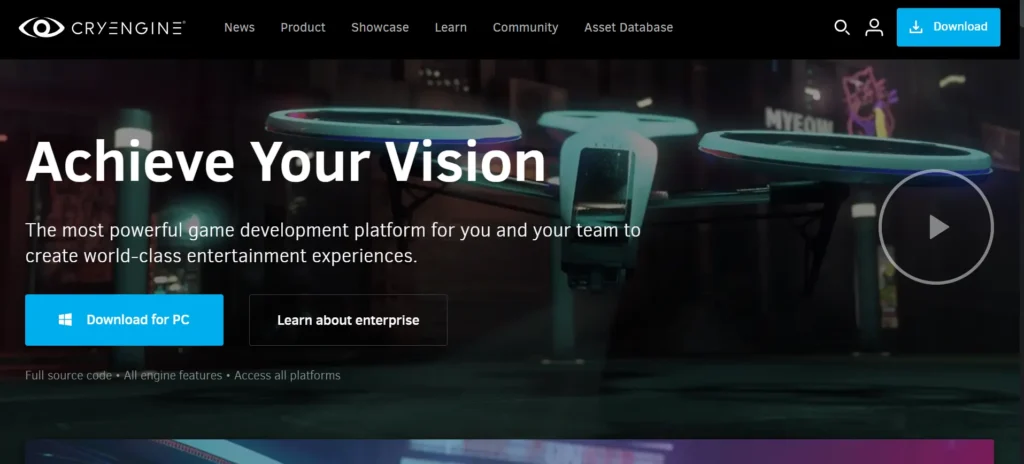The height and width of the screenshot is (464, 1024).
Task: Open the search magnifier icon
Action: pyautogui.click(x=842, y=27)
